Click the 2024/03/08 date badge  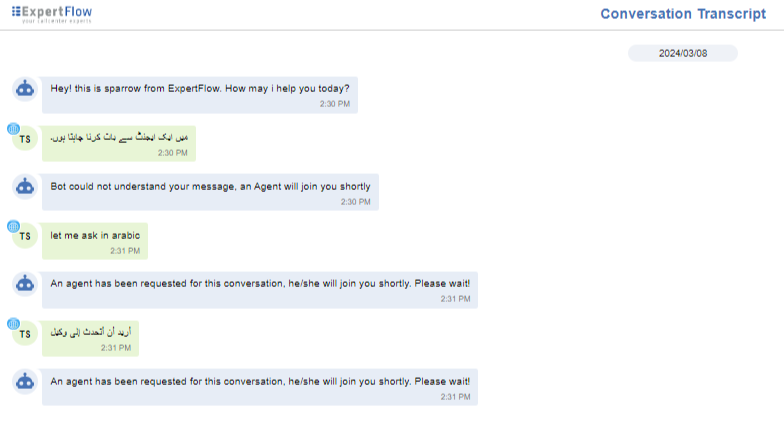[x=682, y=53]
